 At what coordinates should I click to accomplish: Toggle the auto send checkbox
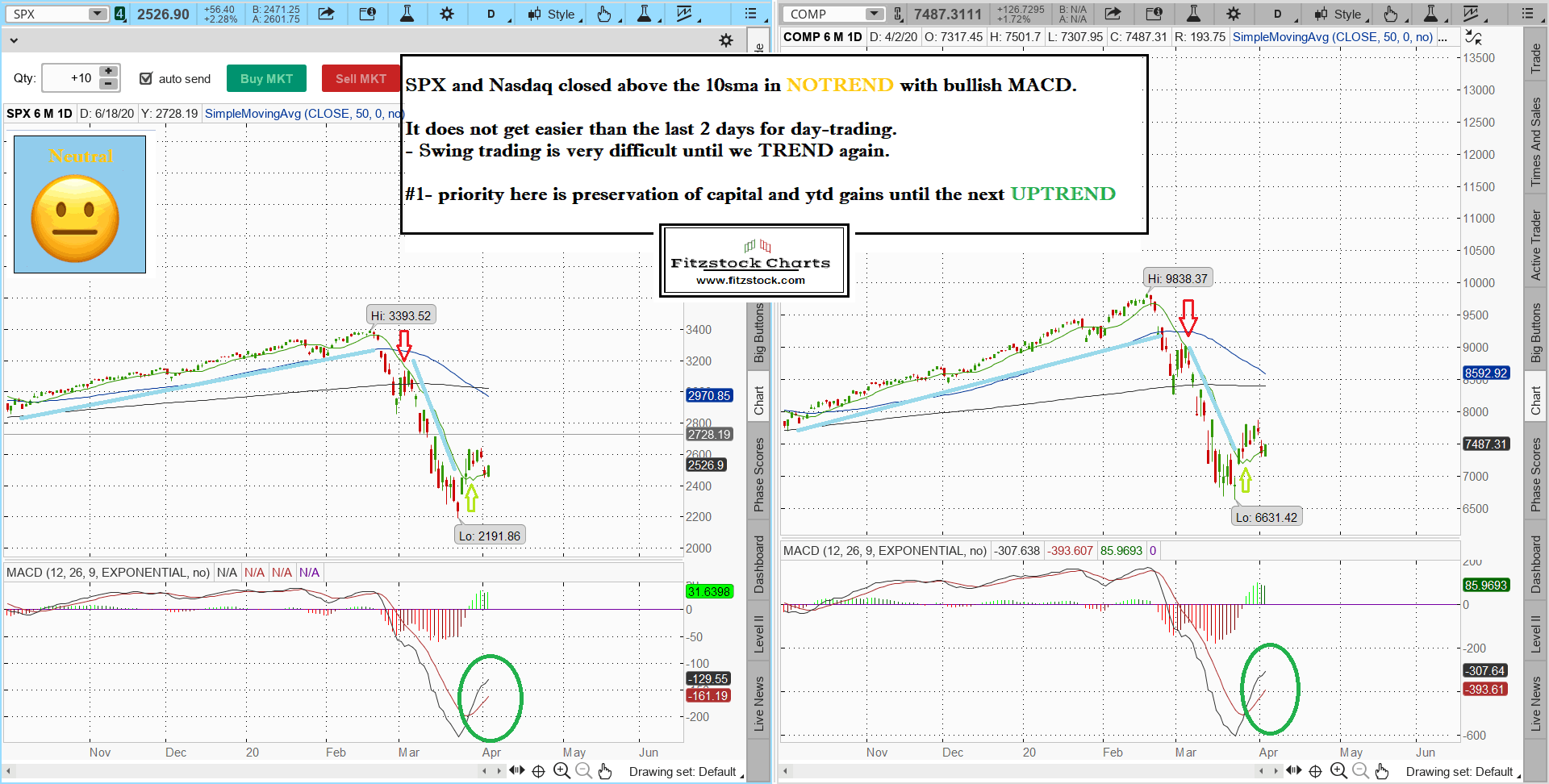pos(146,78)
